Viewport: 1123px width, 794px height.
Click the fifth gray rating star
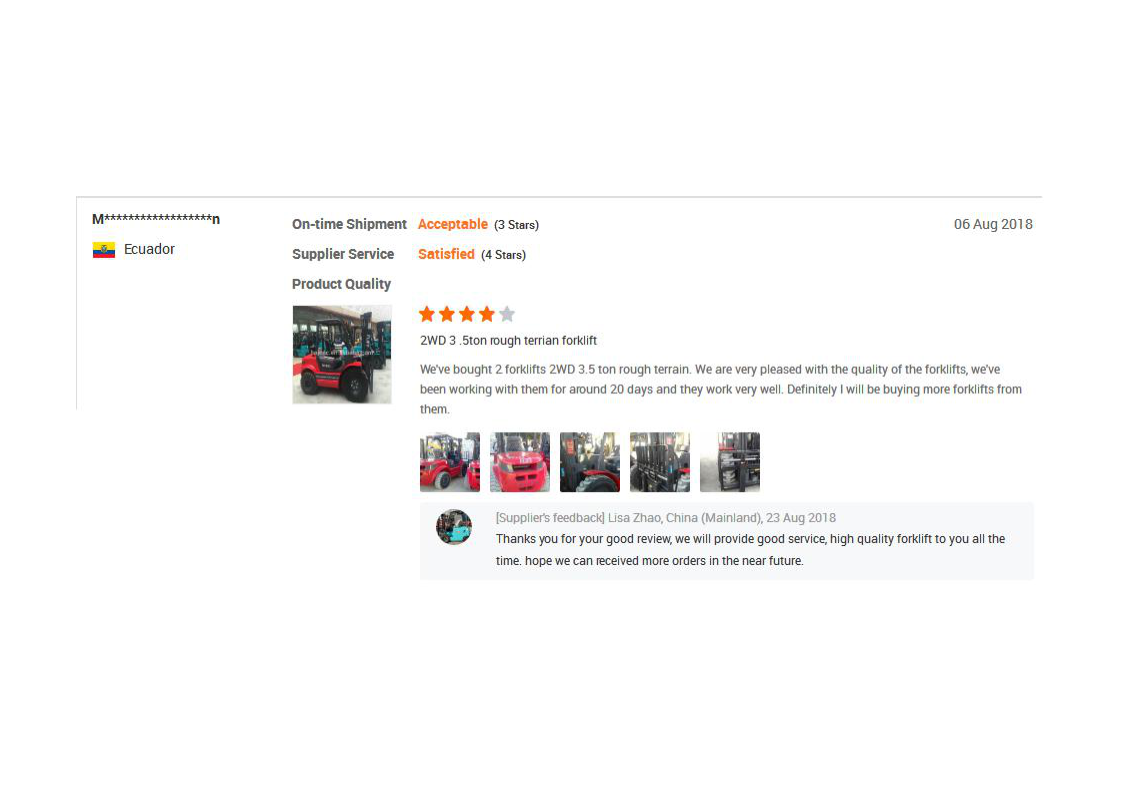click(x=507, y=314)
